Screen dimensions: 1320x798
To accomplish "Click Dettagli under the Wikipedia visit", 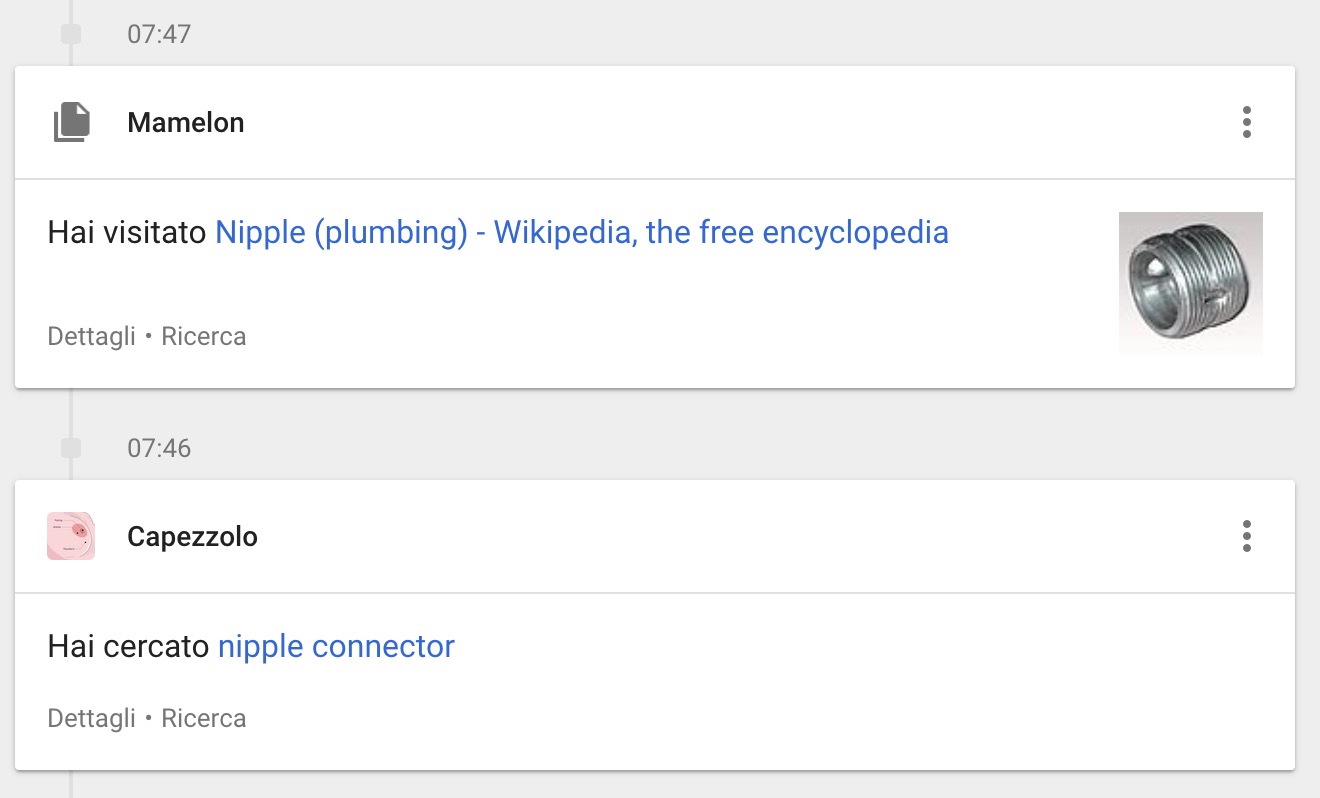I will [91, 337].
